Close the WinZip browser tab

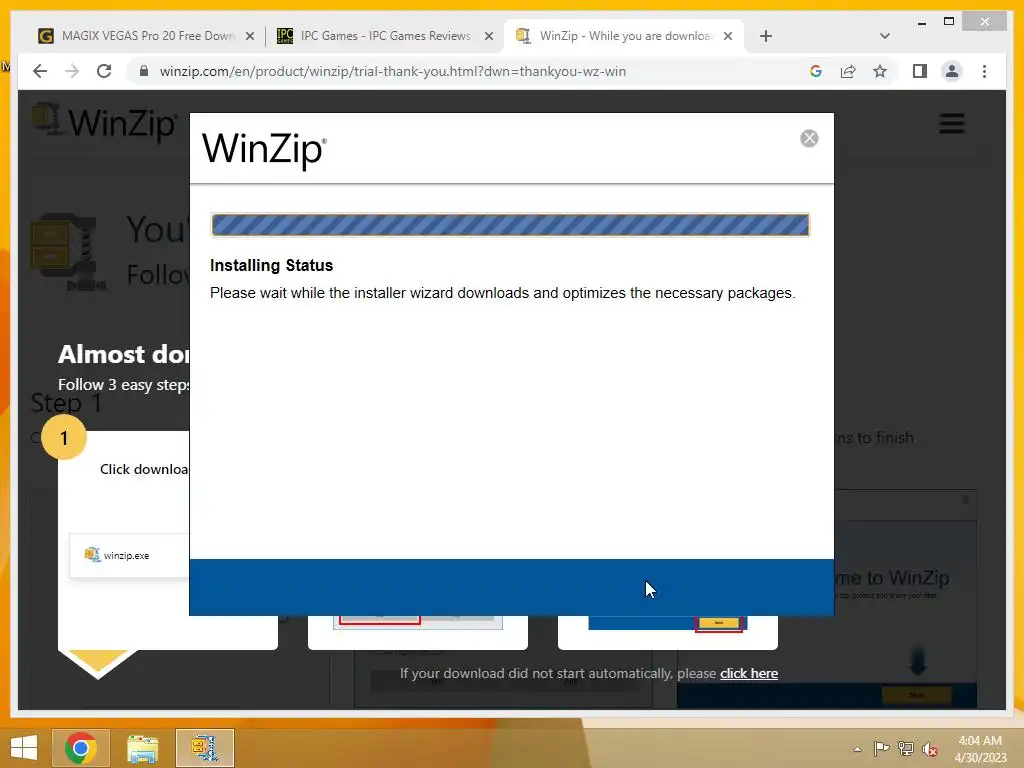[x=728, y=37]
